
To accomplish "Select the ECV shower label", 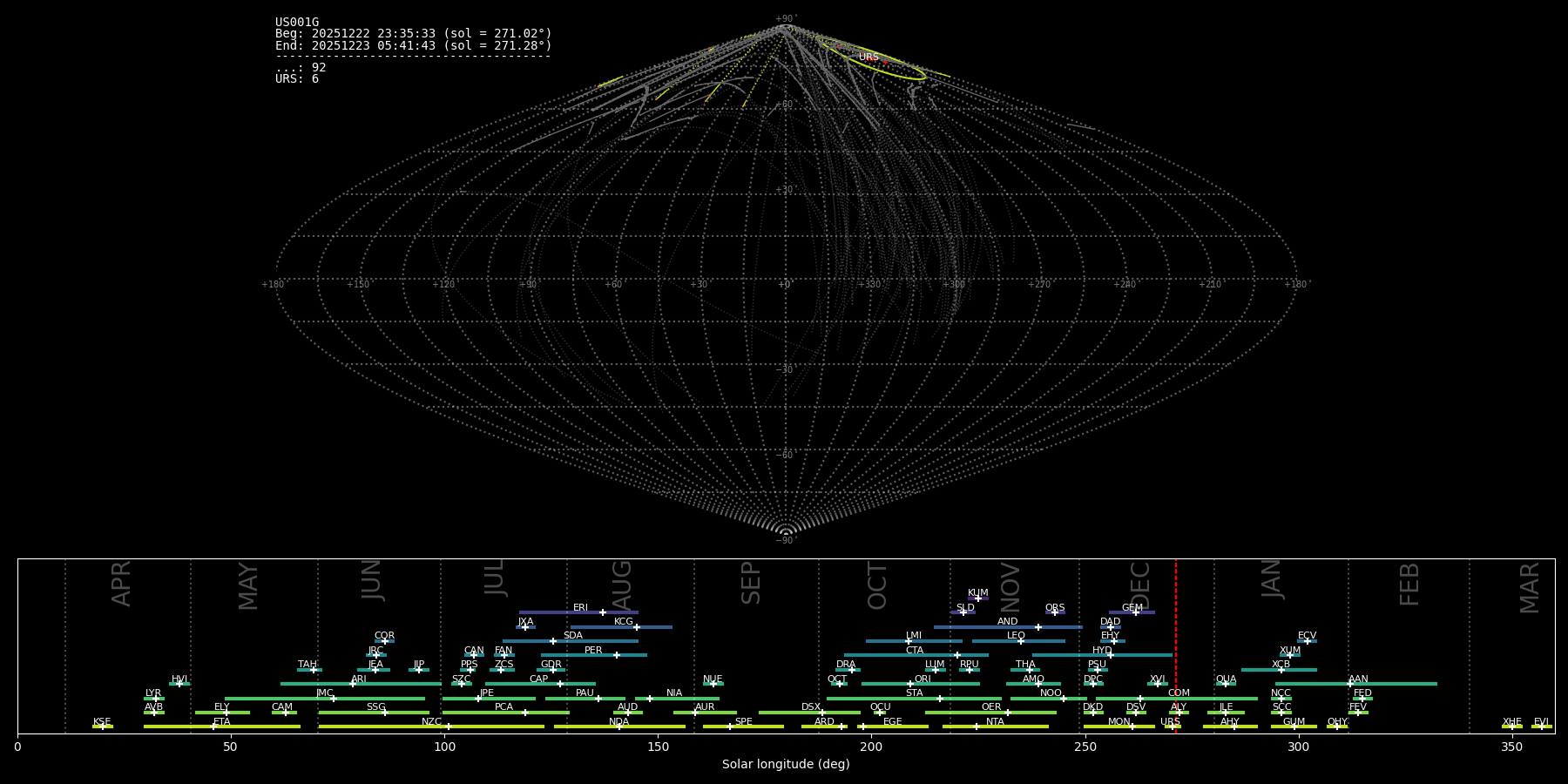I will pyautogui.click(x=1307, y=636).
